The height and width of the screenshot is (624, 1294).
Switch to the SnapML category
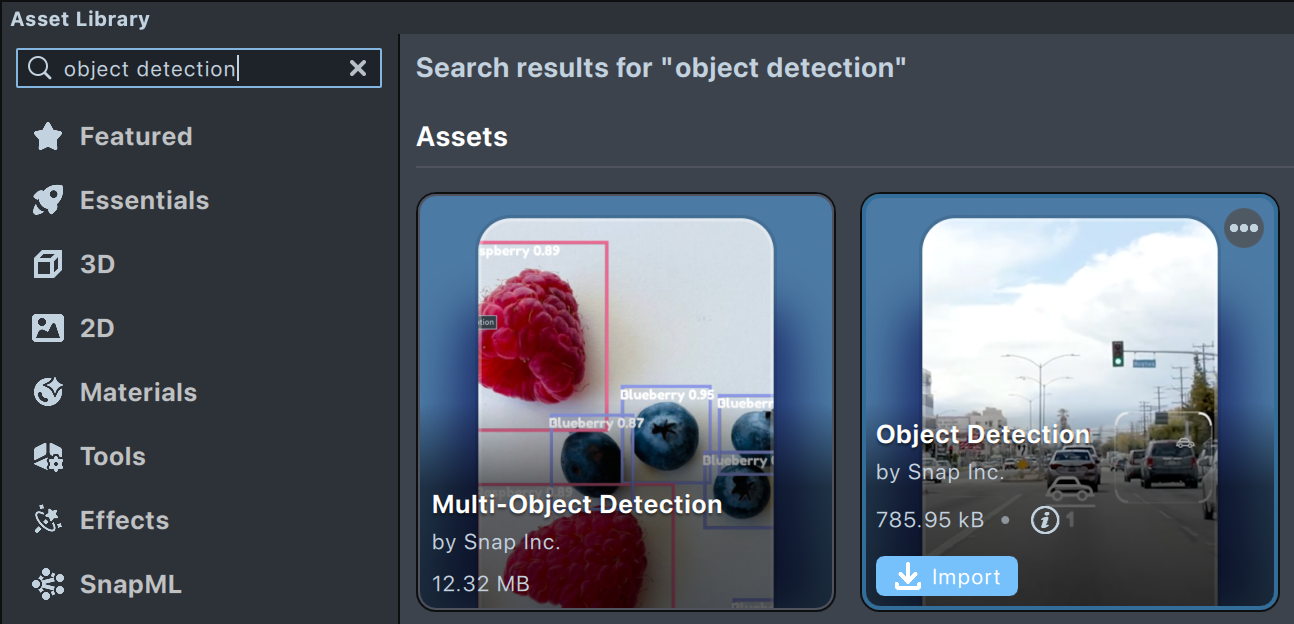click(x=131, y=585)
